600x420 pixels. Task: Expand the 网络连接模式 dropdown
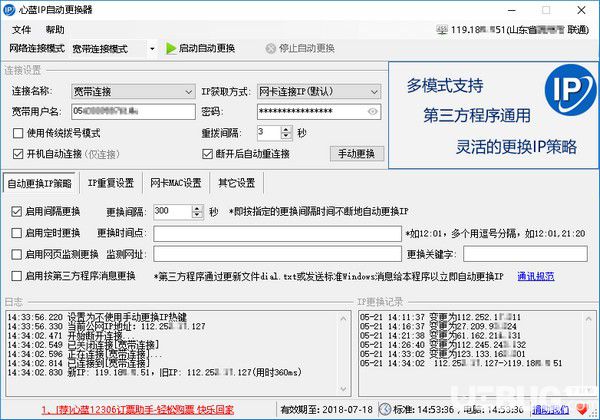point(152,49)
